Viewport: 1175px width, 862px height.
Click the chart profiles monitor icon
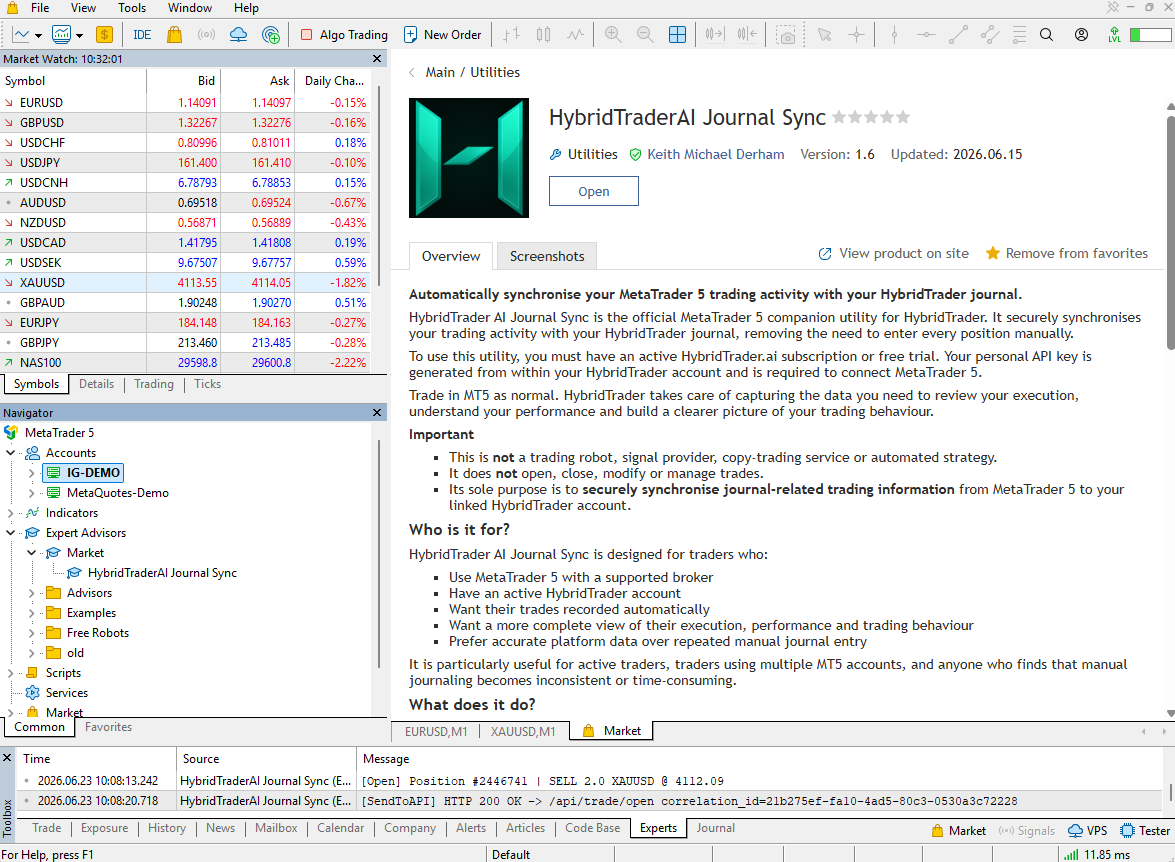(61, 34)
